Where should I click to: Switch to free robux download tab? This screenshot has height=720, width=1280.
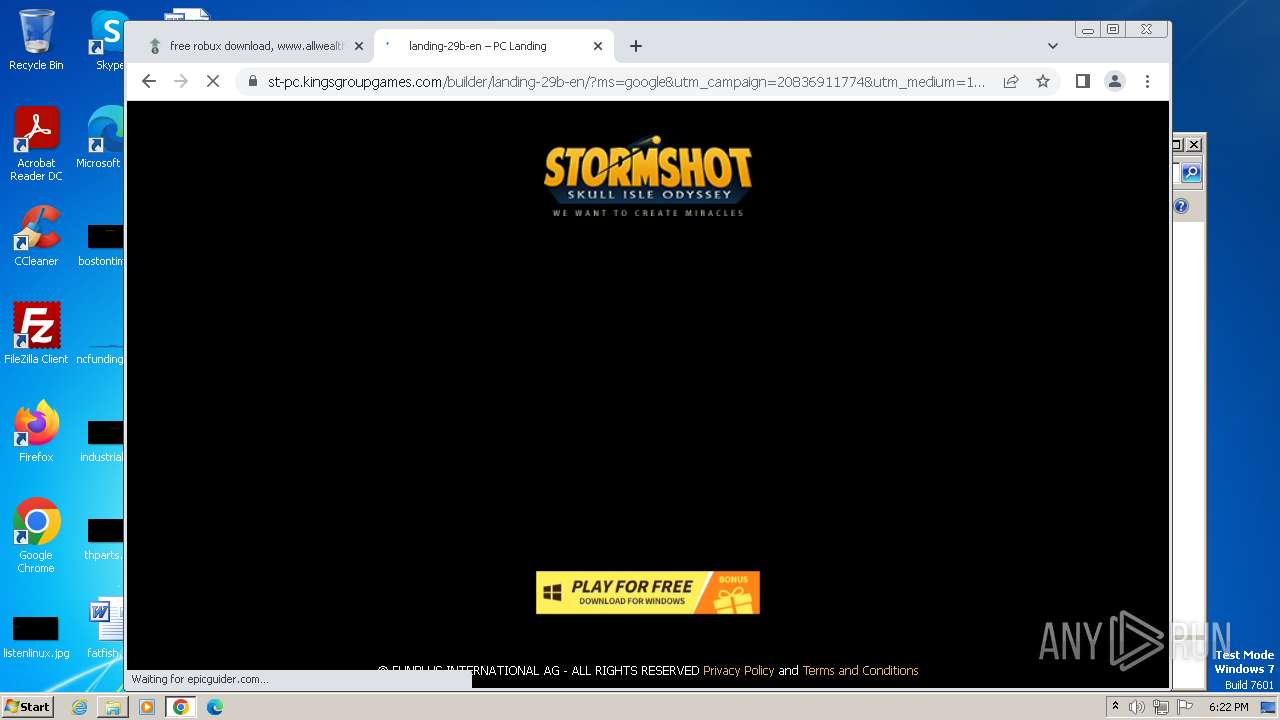(256, 46)
